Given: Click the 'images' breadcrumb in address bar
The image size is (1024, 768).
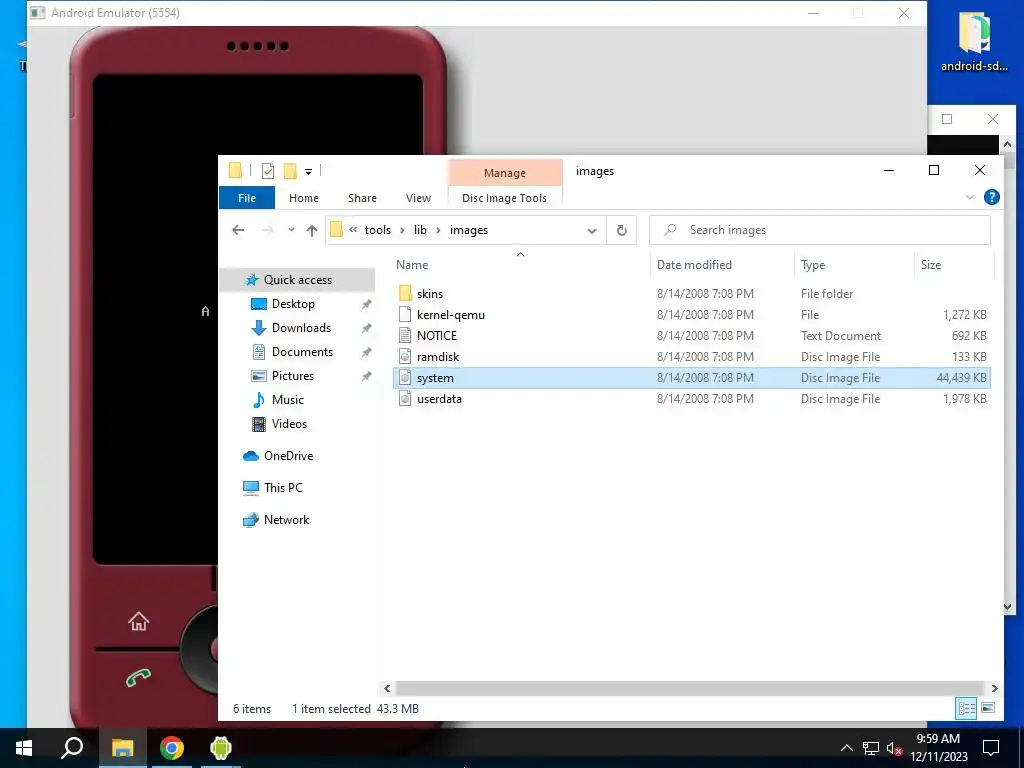Looking at the screenshot, I should coord(468,230).
